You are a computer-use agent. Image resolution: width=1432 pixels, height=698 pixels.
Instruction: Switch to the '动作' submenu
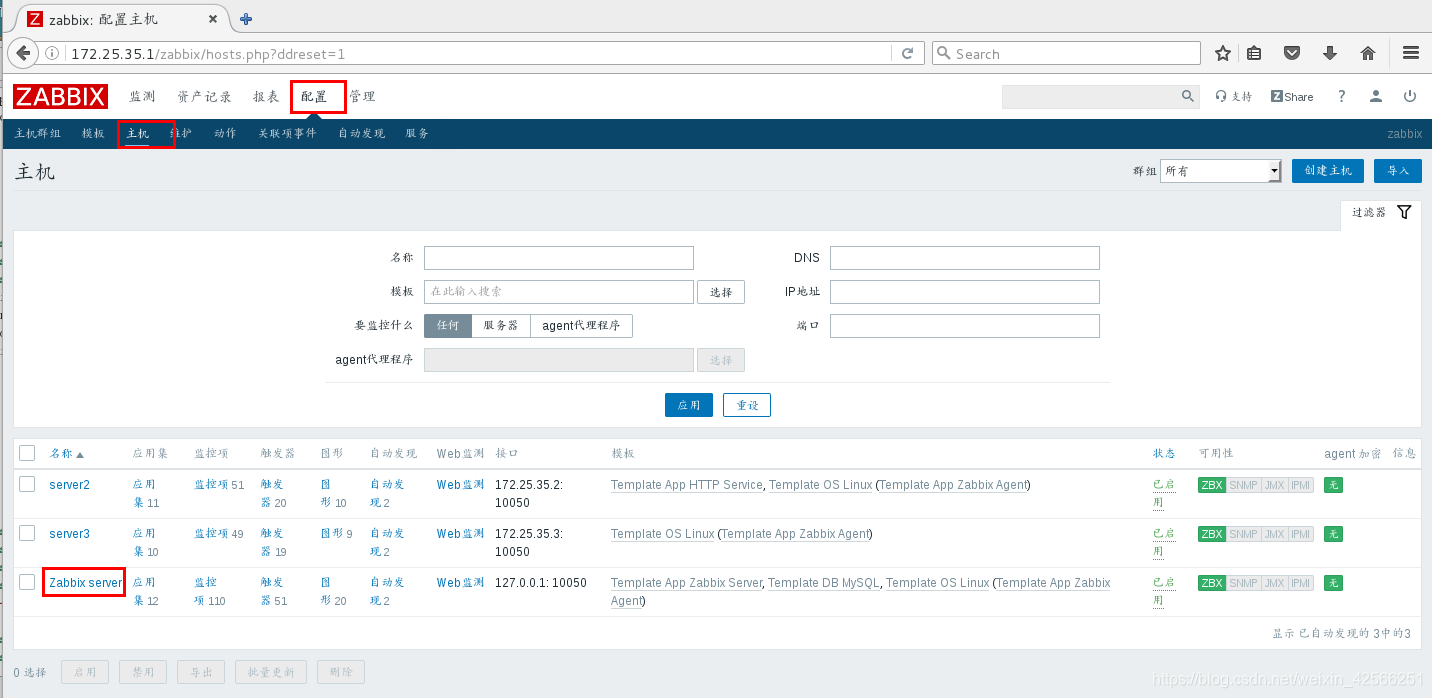click(x=225, y=133)
